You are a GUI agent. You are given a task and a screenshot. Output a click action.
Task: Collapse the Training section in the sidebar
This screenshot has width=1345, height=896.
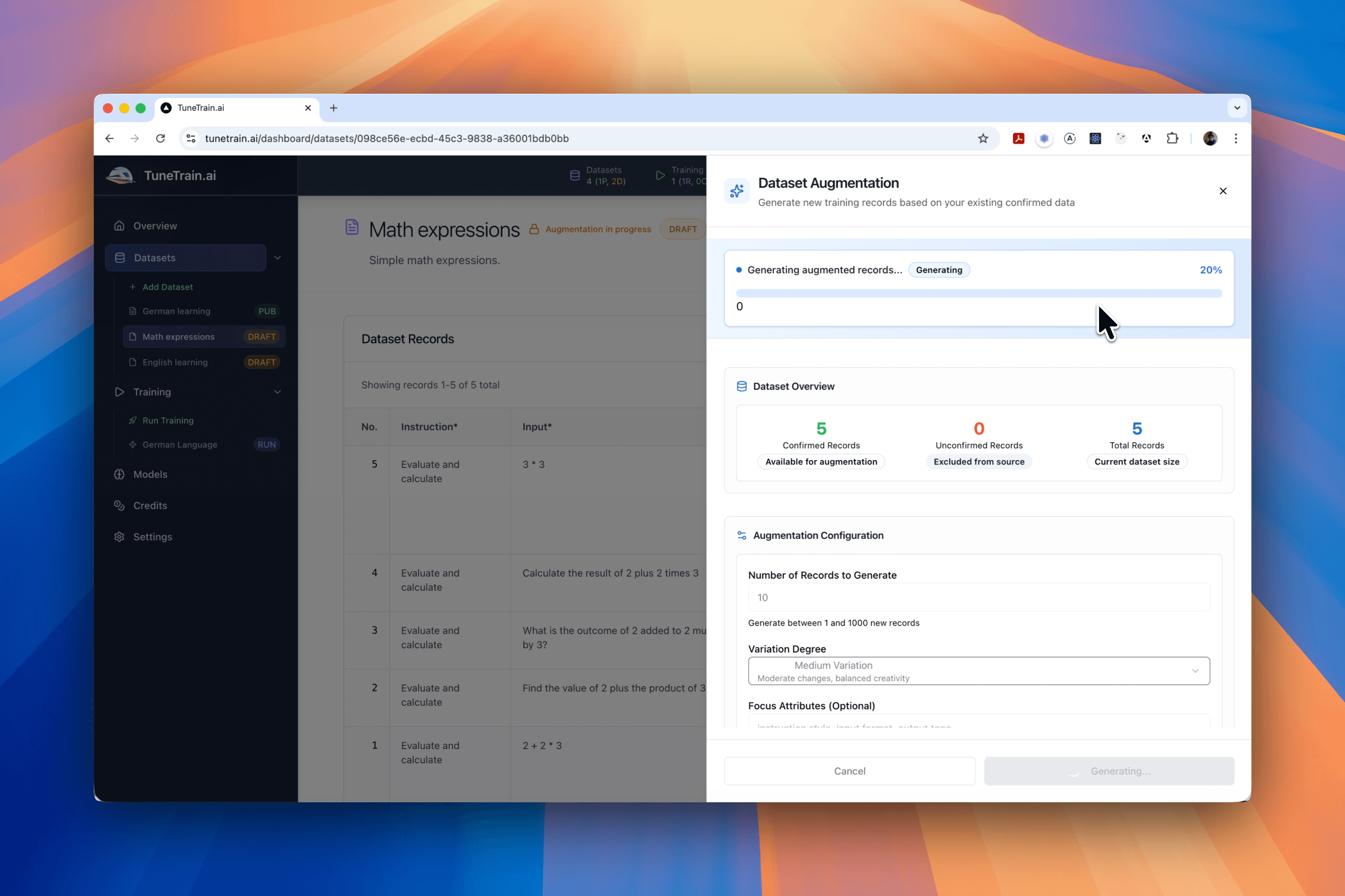(x=278, y=392)
